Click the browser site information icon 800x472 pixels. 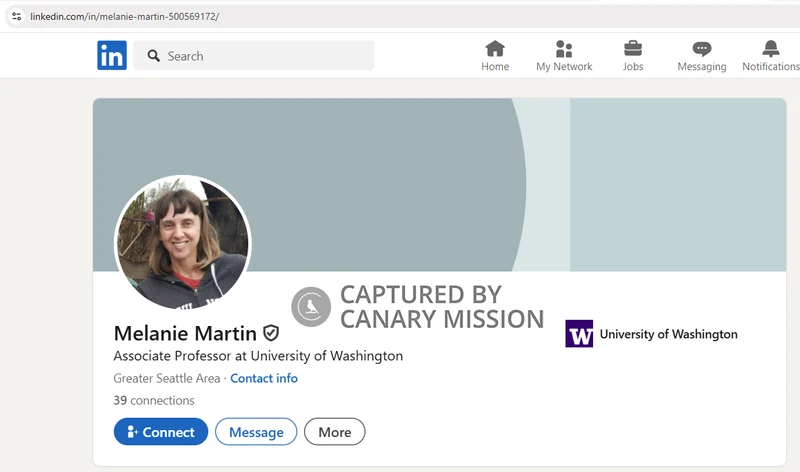pyautogui.click(x=16, y=16)
